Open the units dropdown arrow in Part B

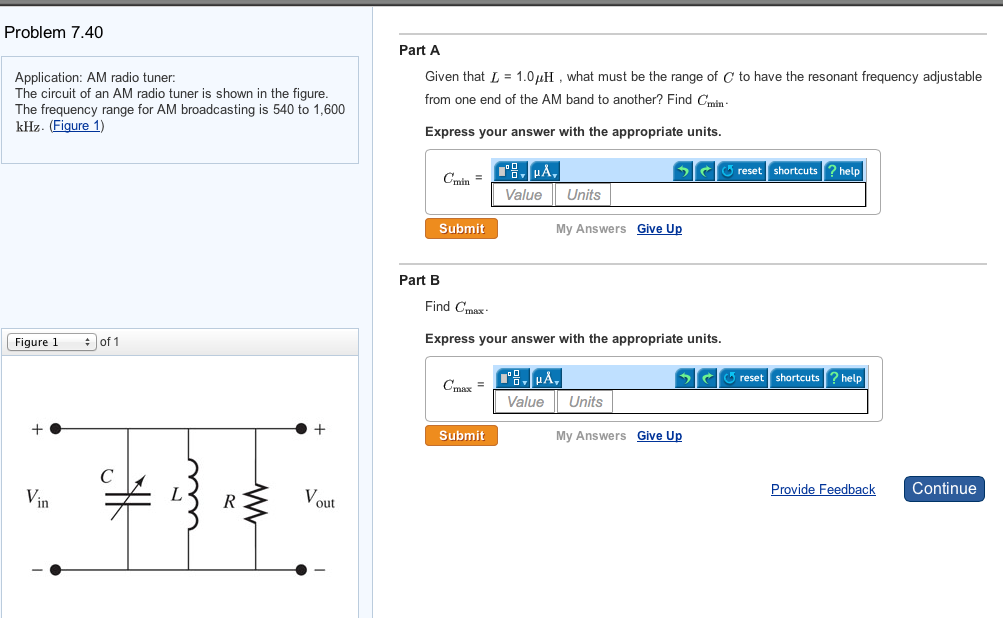[x=556, y=381]
